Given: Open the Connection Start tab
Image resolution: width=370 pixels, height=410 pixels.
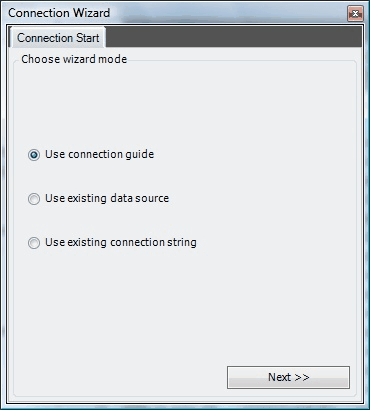Looking at the screenshot, I should click(58, 37).
